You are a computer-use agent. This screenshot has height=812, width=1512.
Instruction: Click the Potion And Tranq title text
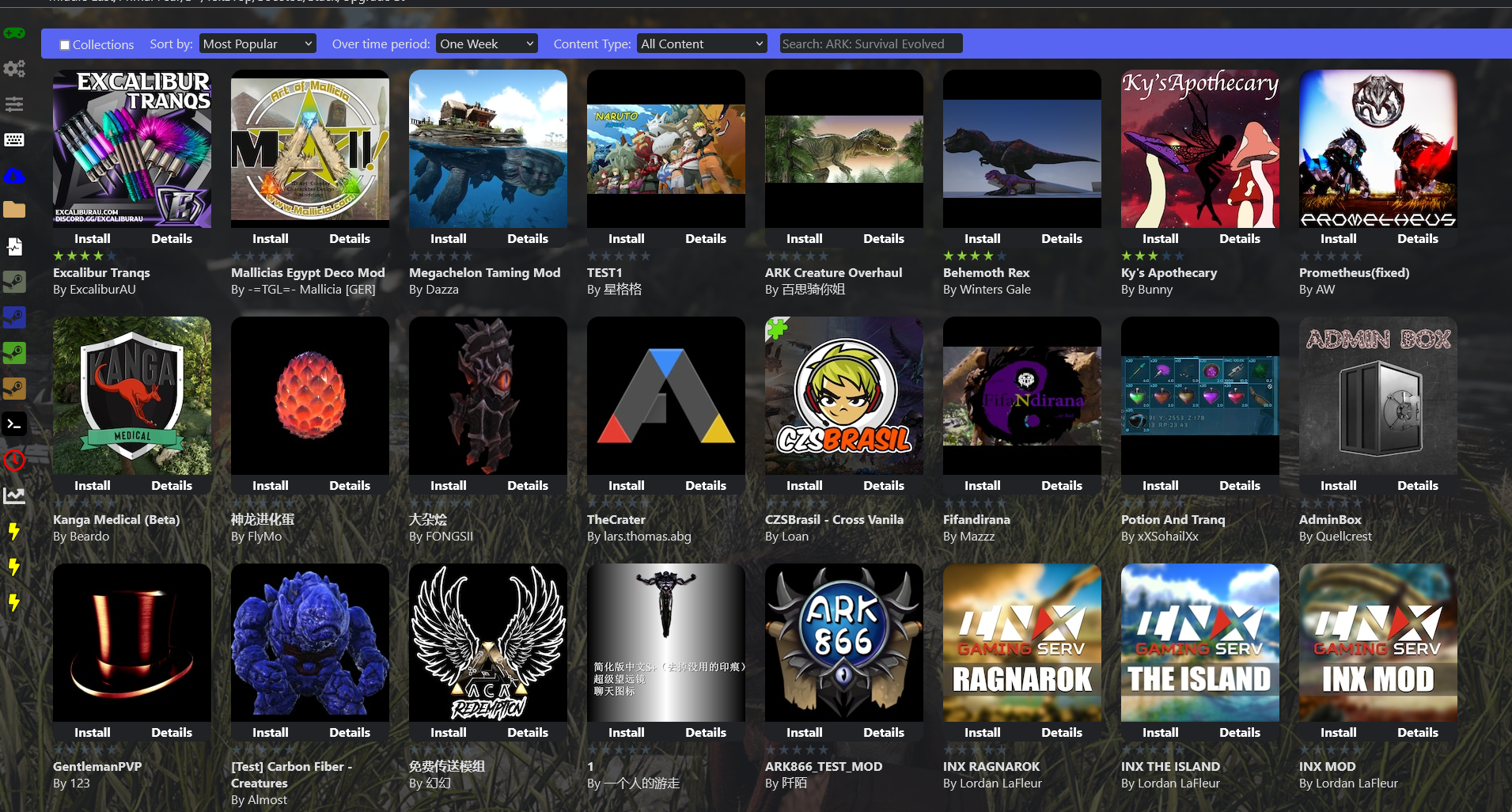(x=1173, y=519)
